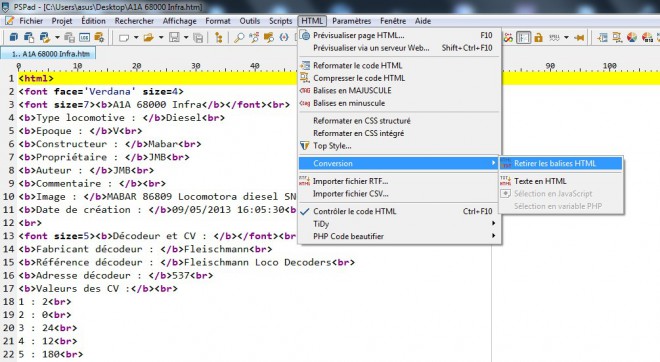Click the Save file floppy disk icon

(x=174, y=37)
